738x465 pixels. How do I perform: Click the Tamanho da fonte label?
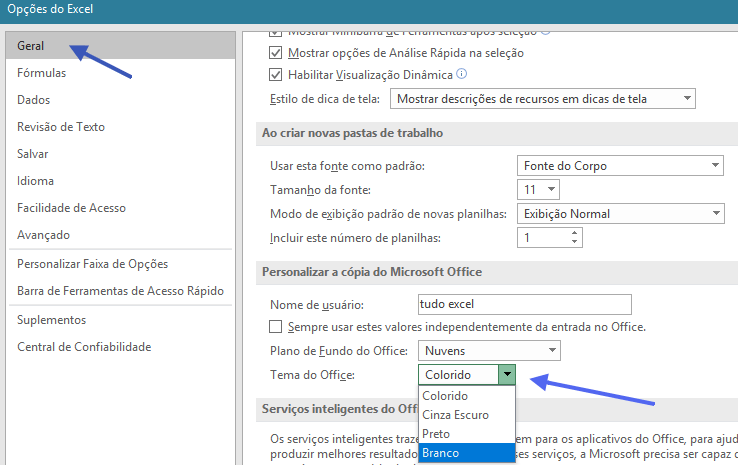320,190
